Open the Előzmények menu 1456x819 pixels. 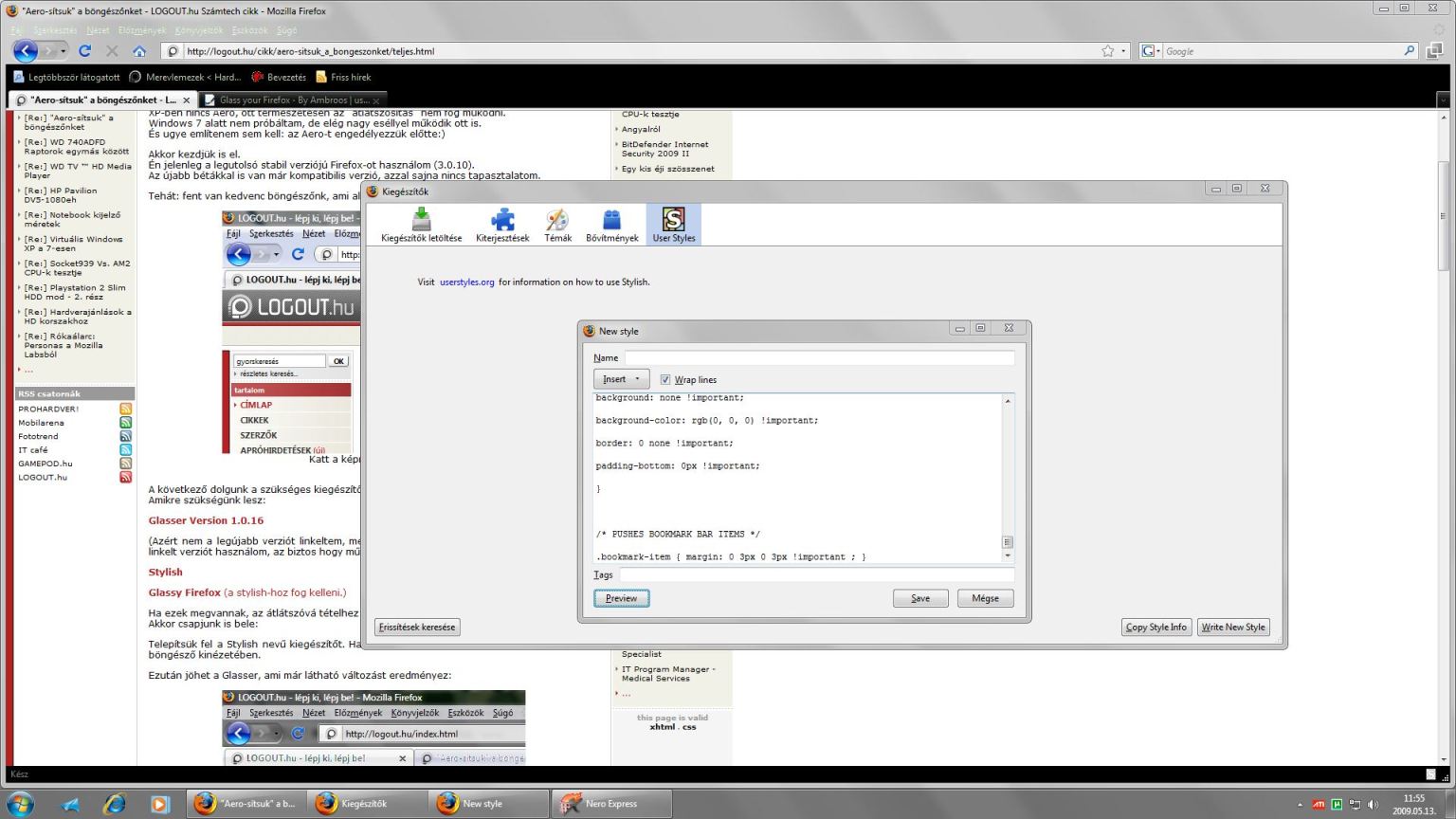pyautogui.click(x=142, y=30)
